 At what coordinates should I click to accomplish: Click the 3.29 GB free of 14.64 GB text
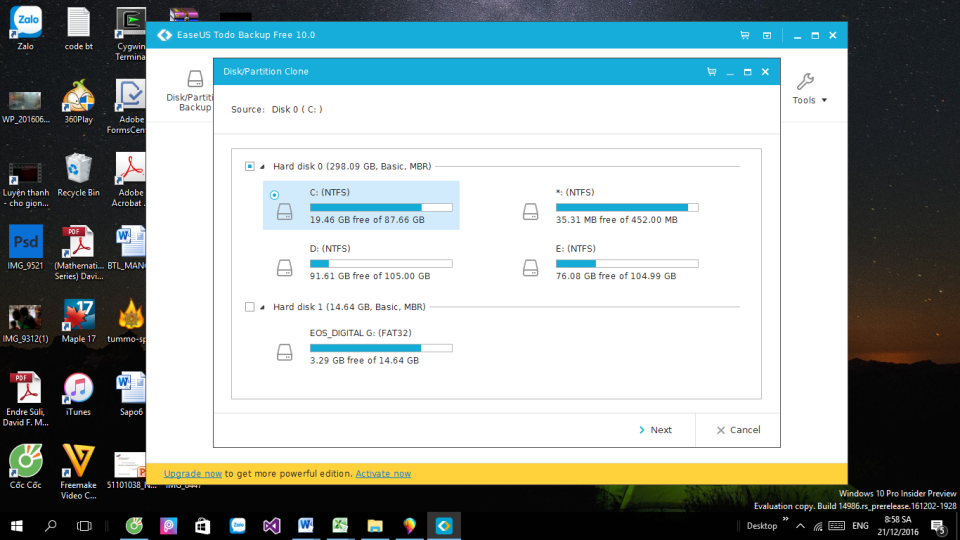pos(364,361)
